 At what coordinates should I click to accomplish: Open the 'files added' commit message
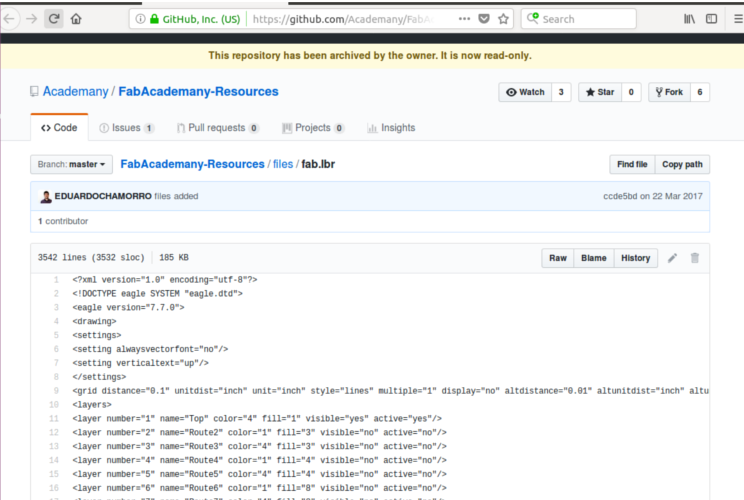176,196
